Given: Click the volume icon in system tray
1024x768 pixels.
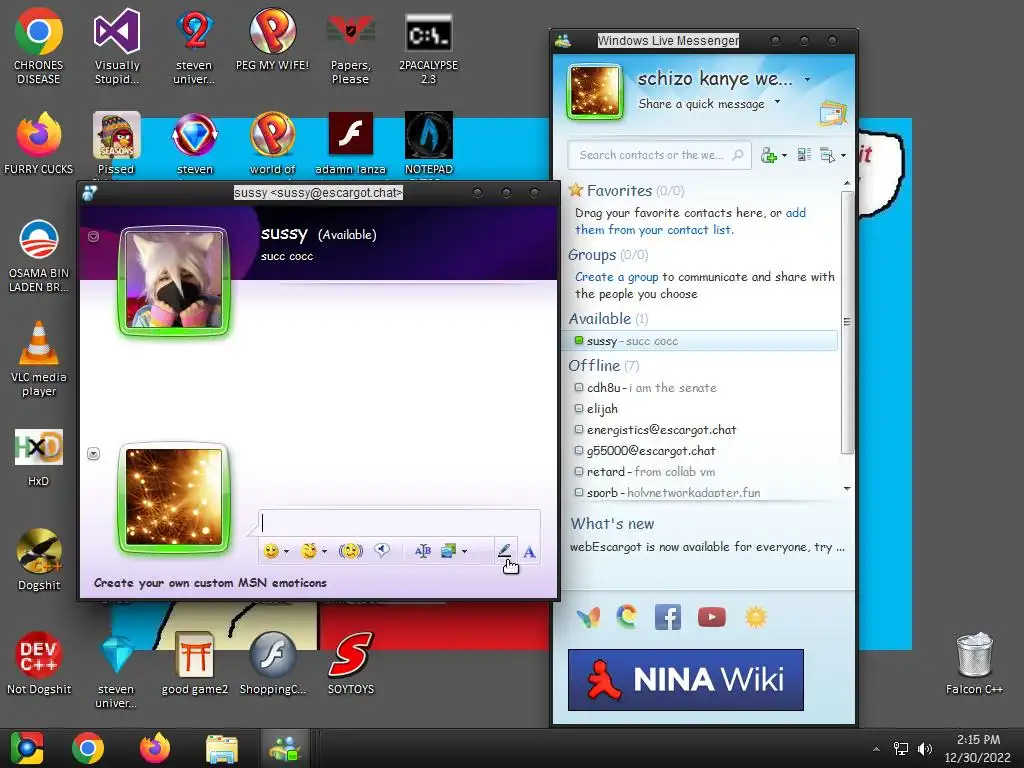Looking at the screenshot, I should [x=925, y=749].
